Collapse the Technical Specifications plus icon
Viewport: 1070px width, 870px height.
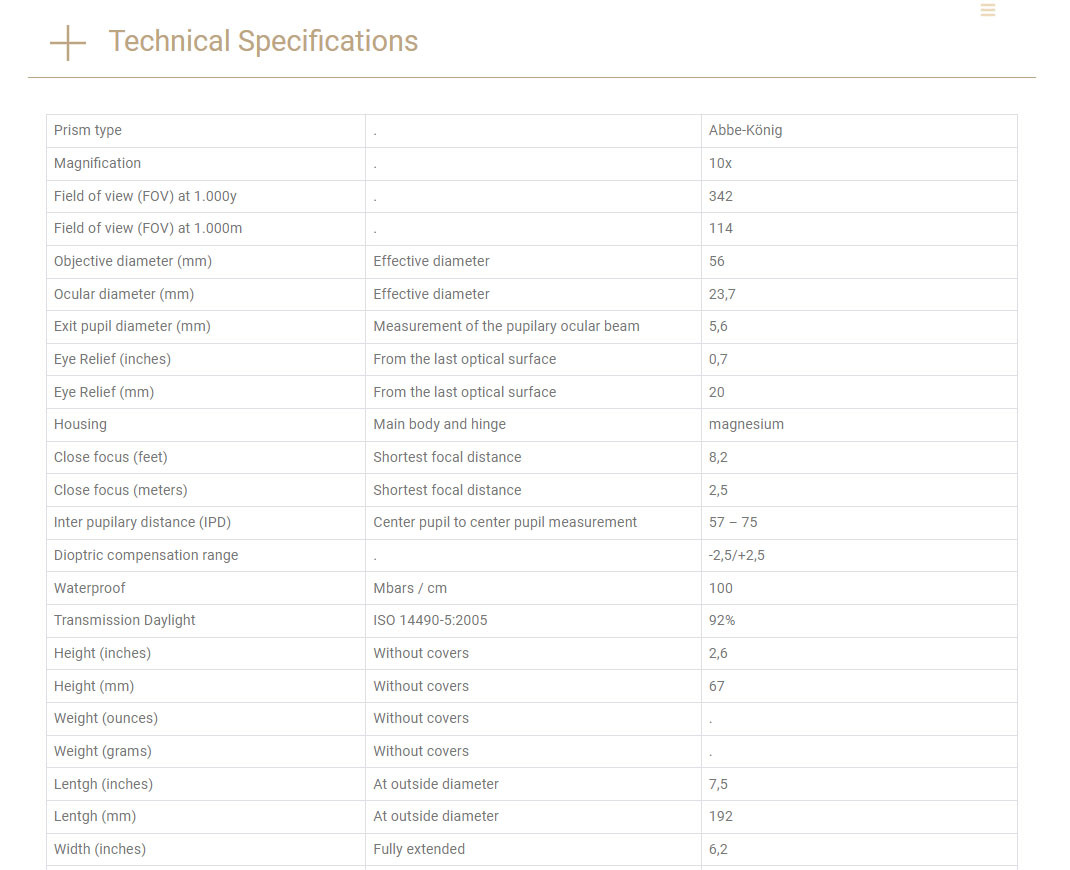[x=67, y=42]
